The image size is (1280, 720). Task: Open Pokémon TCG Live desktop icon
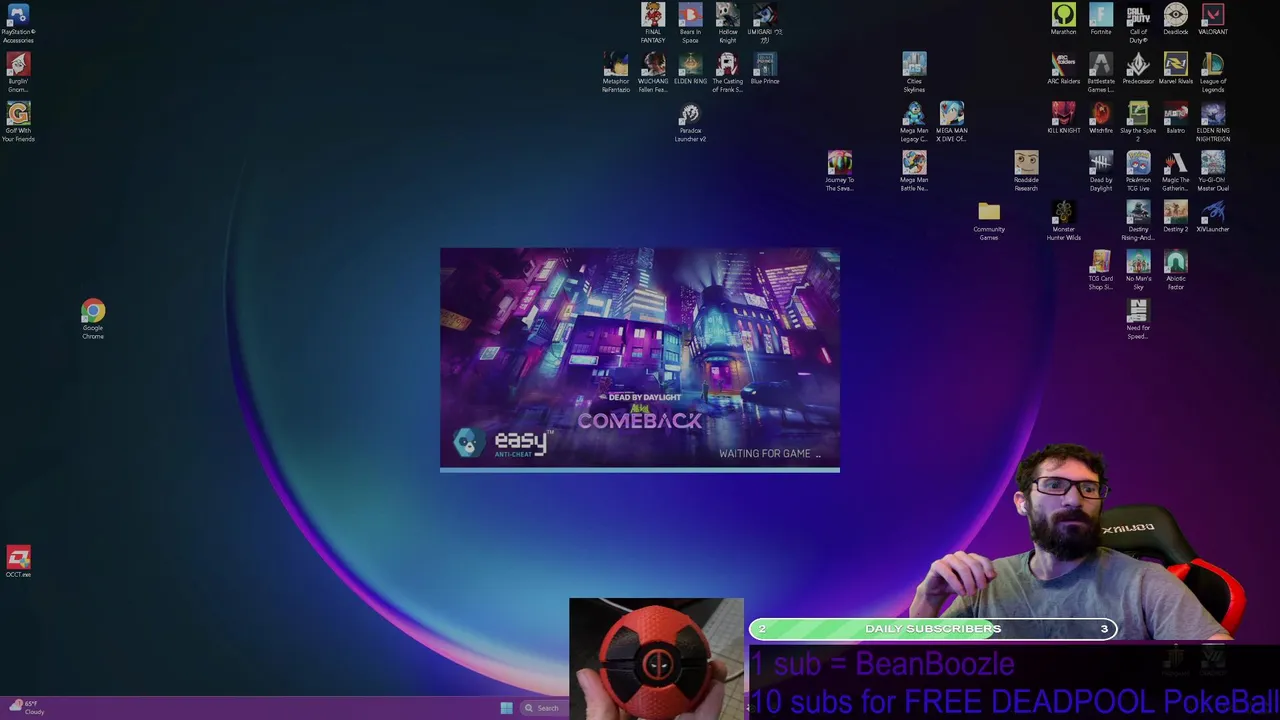click(1138, 171)
